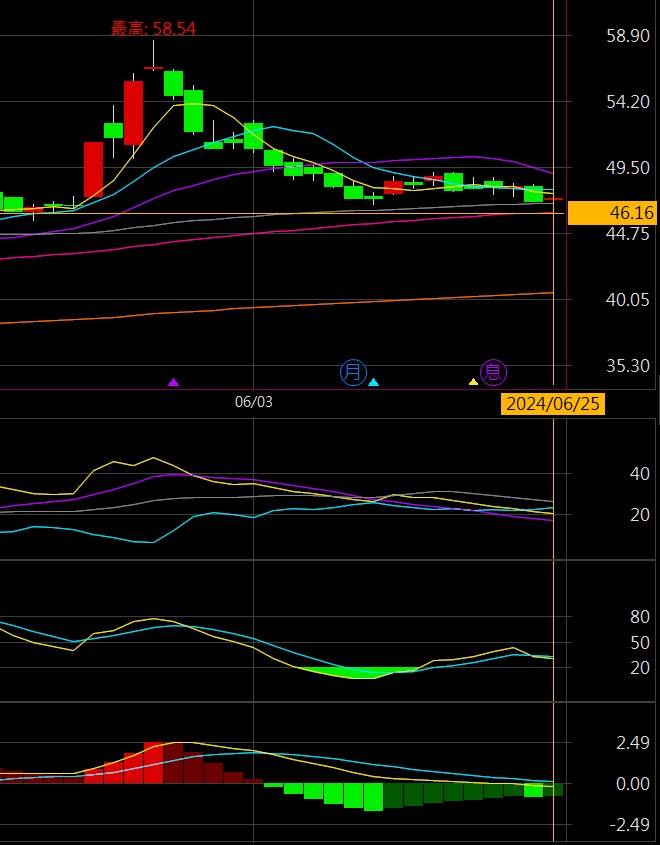The width and height of the screenshot is (660, 845).
Task: Click the green oversold KD shaded area
Action: (x=350, y=672)
